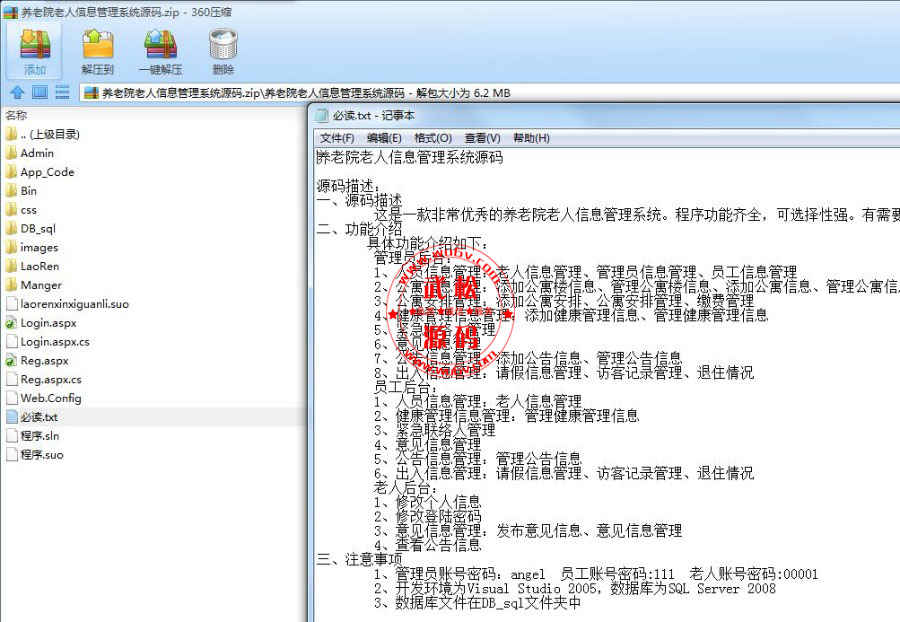Viewport: 900px width, 622px height.
Task: Select the DB_sql folder icon
Action: click(11, 228)
